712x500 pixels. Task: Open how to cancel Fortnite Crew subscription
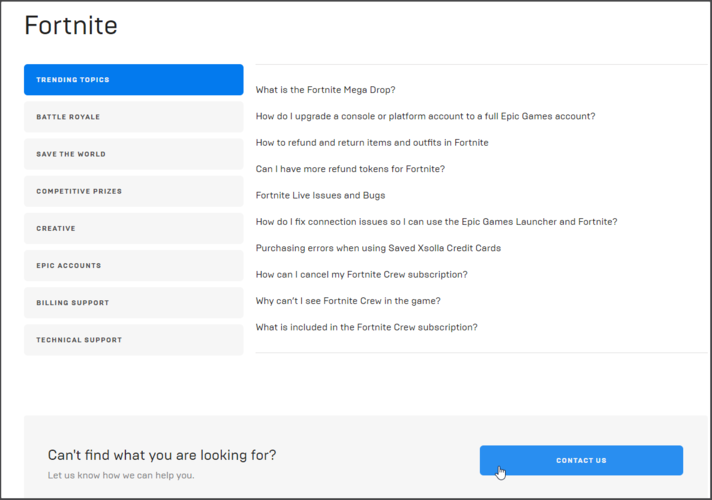pos(361,274)
